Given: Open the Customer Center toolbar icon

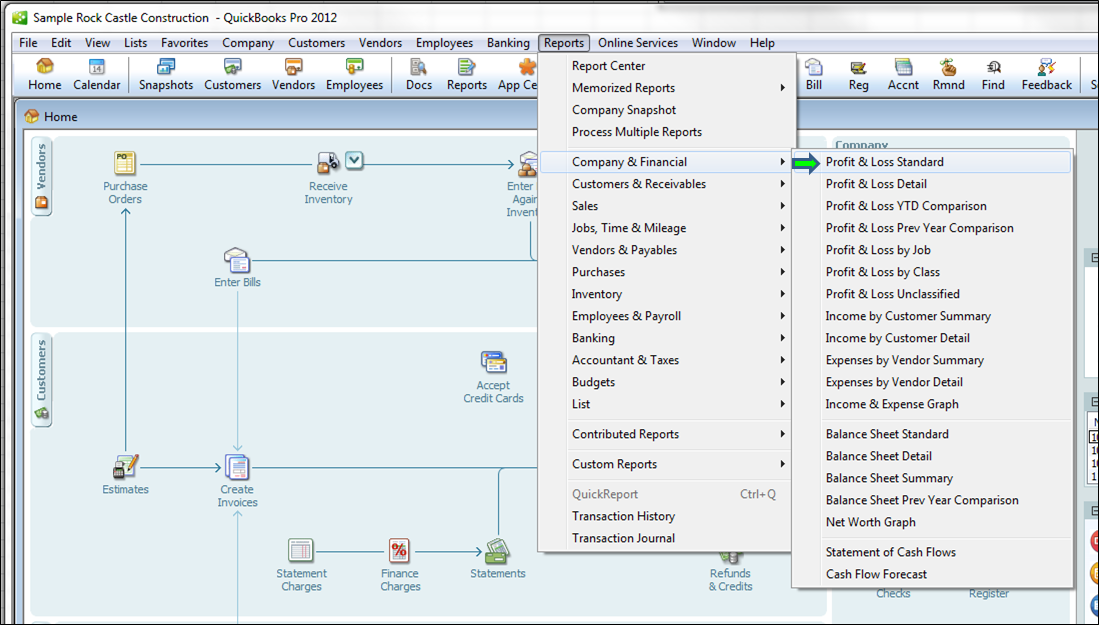Looking at the screenshot, I should tap(232, 73).
